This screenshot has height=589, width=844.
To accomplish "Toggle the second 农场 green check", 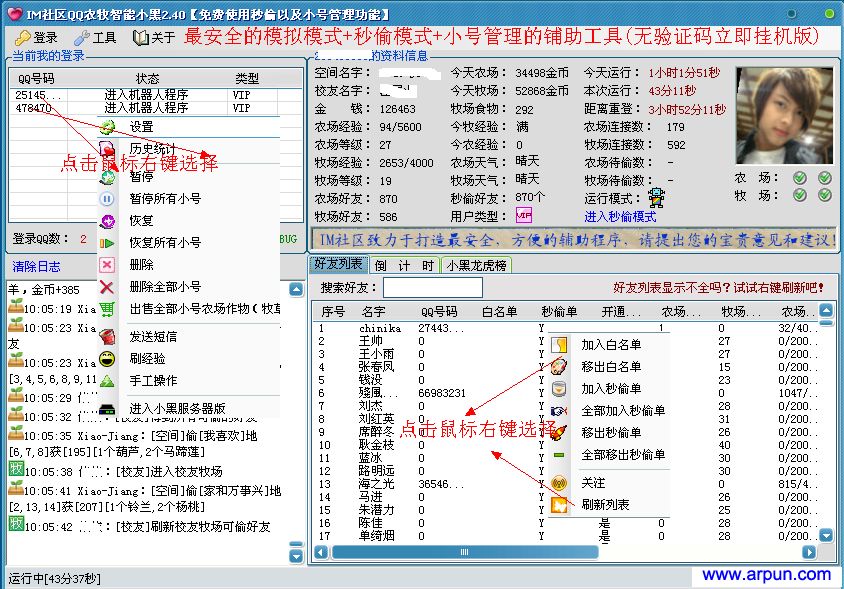I will click(825, 178).
